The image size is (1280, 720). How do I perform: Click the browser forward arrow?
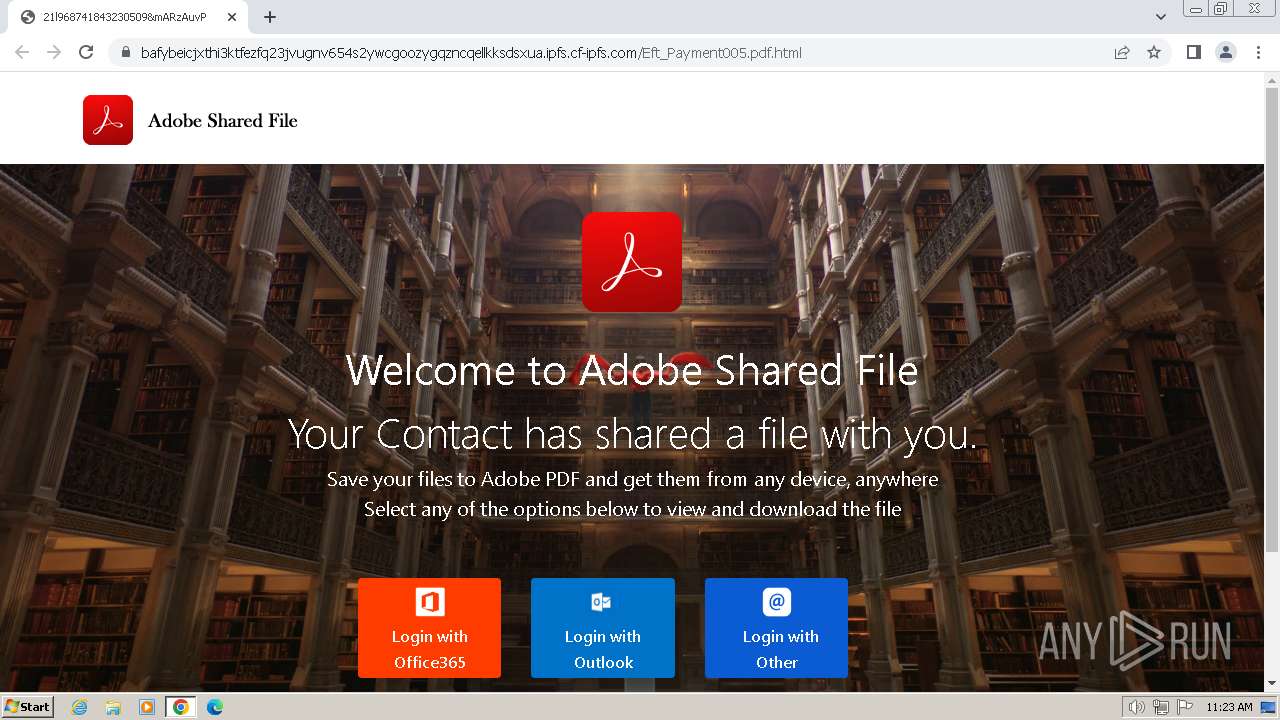(54, 53)
